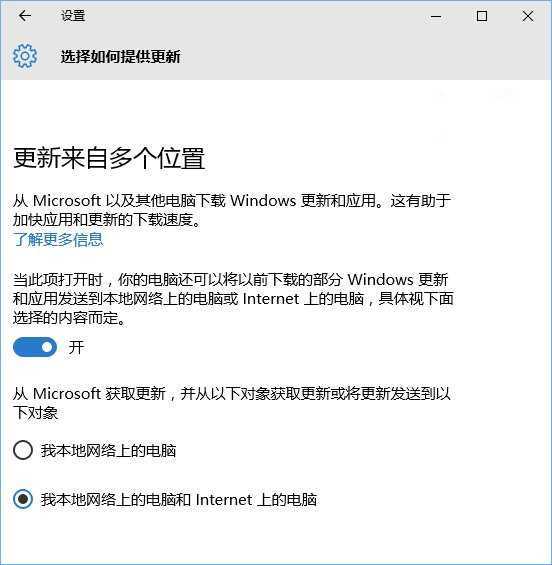The image size is (552, 565).
Task: Click the 我本地网络上的电脑 option text
Action: [108, 451]
